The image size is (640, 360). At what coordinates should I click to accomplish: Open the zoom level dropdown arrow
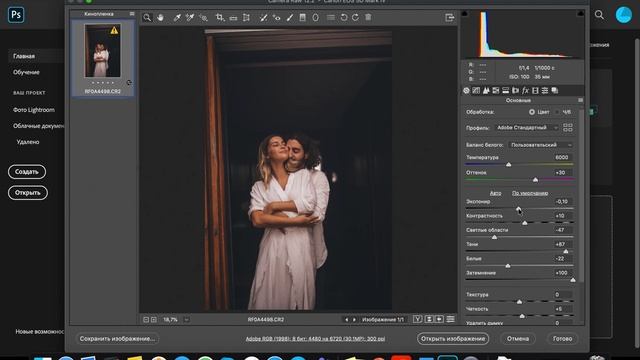186,320
